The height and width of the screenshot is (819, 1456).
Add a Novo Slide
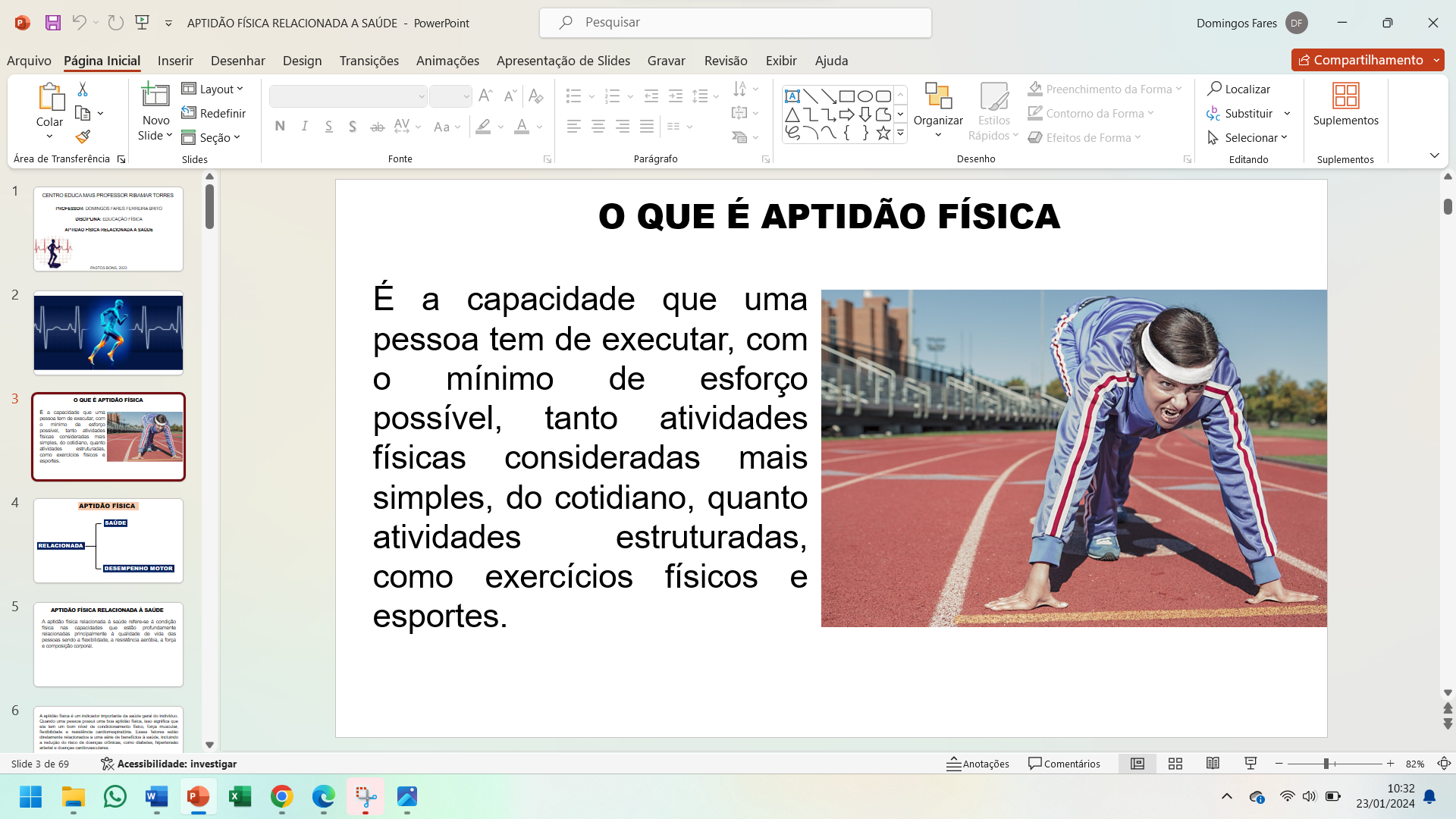point(155,111)
